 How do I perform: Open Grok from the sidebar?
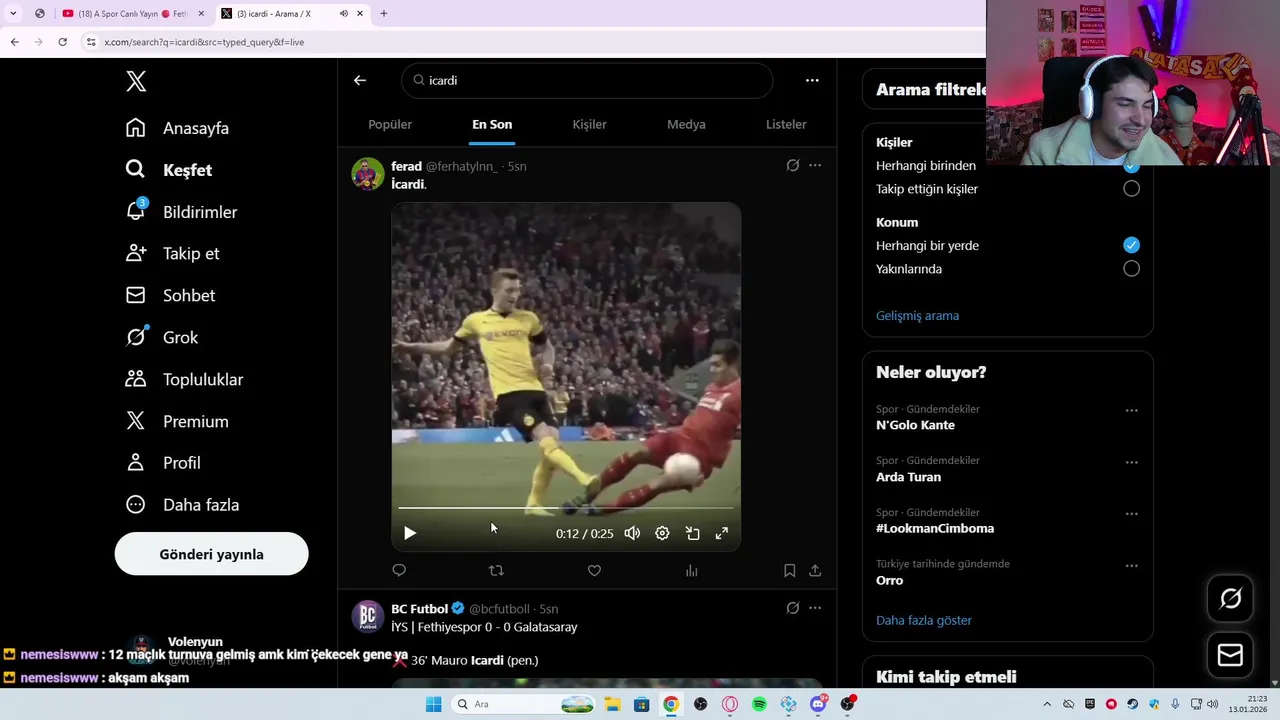[161, 337]
